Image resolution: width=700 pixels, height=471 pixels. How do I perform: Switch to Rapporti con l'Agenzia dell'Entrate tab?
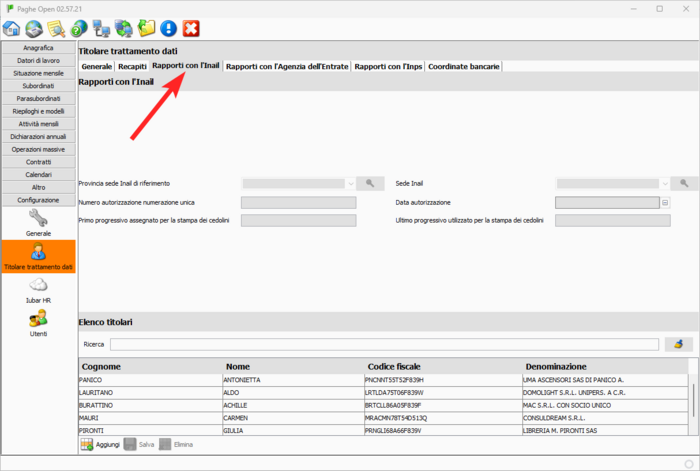tap(287, 66)
